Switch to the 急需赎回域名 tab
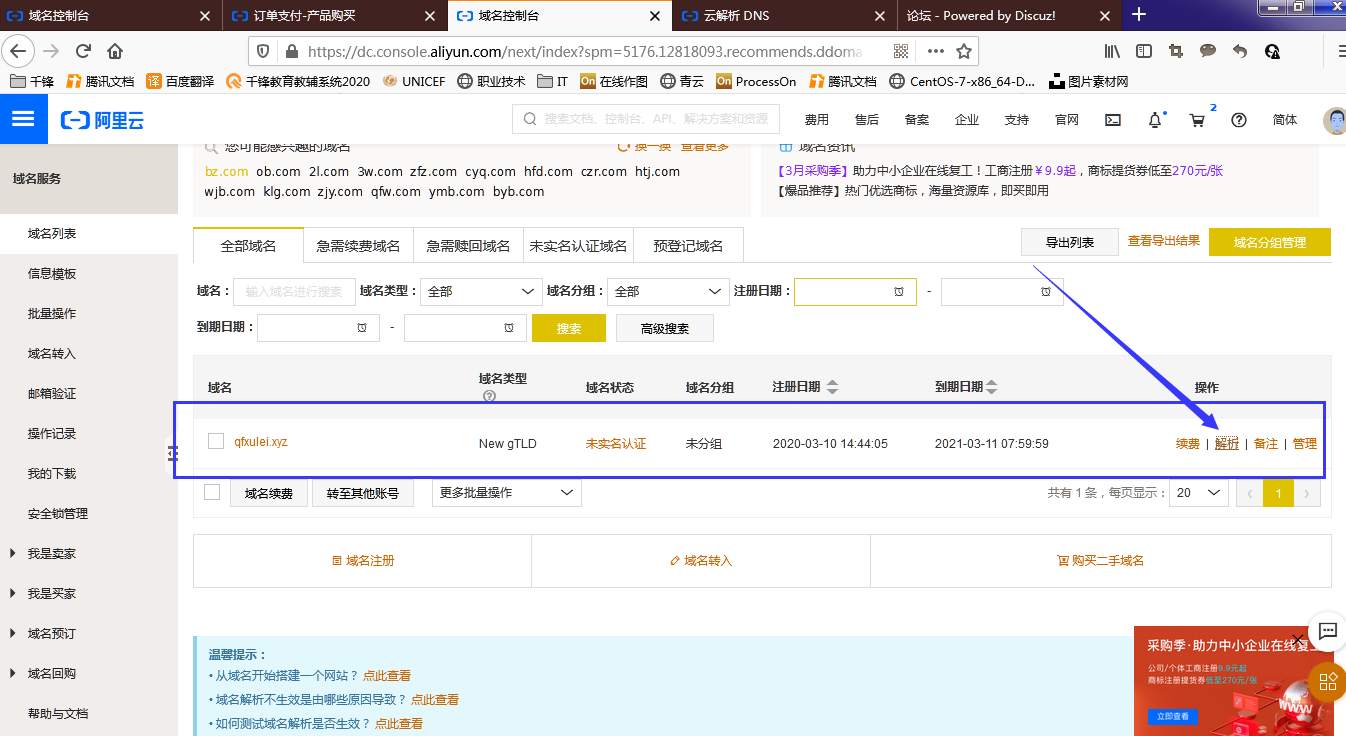The height and width of the screenshot is (736, 1346). [468, 245]
